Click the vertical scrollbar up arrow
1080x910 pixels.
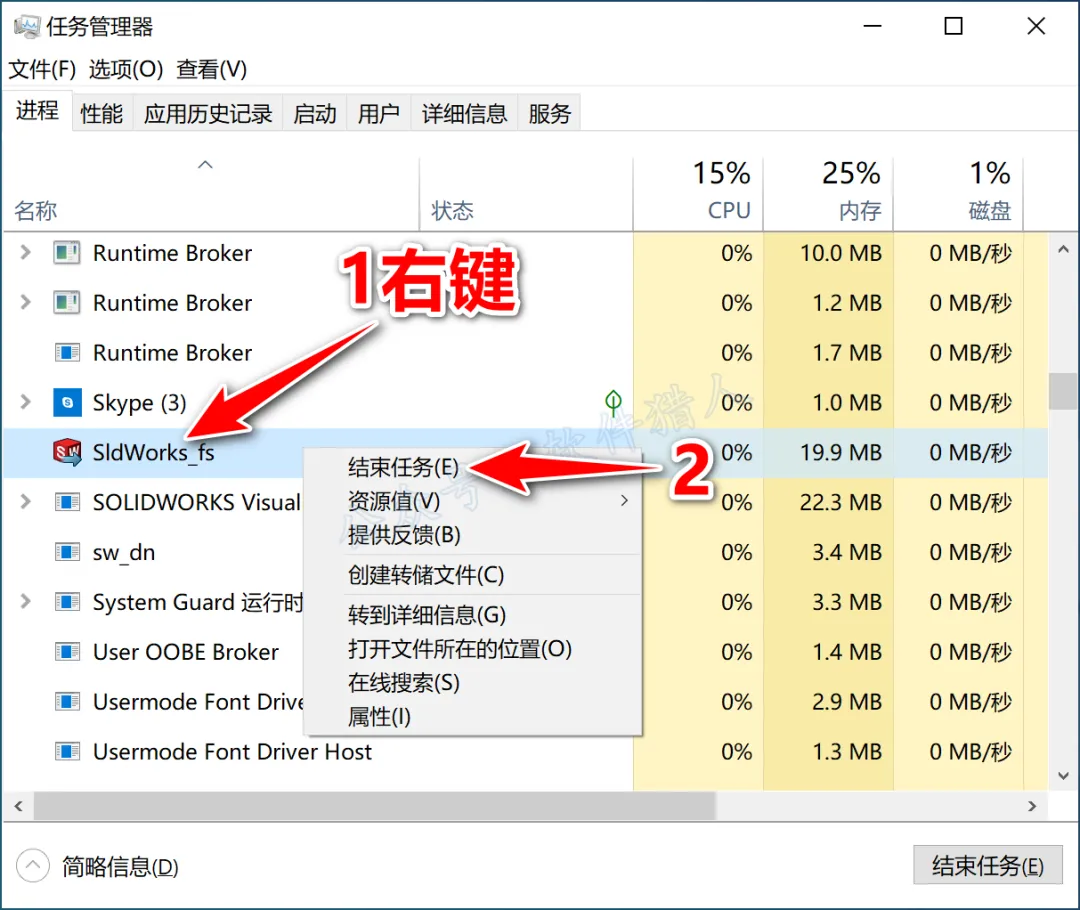pyautogui.click(x=1063, y=249)
